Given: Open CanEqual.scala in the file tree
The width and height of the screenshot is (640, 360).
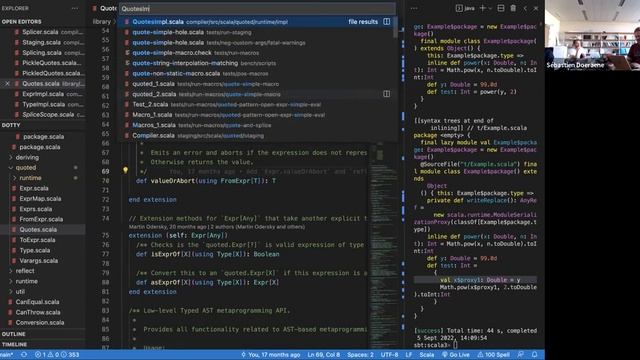Looking at the screenshot, I should click(x=42, y=302).
